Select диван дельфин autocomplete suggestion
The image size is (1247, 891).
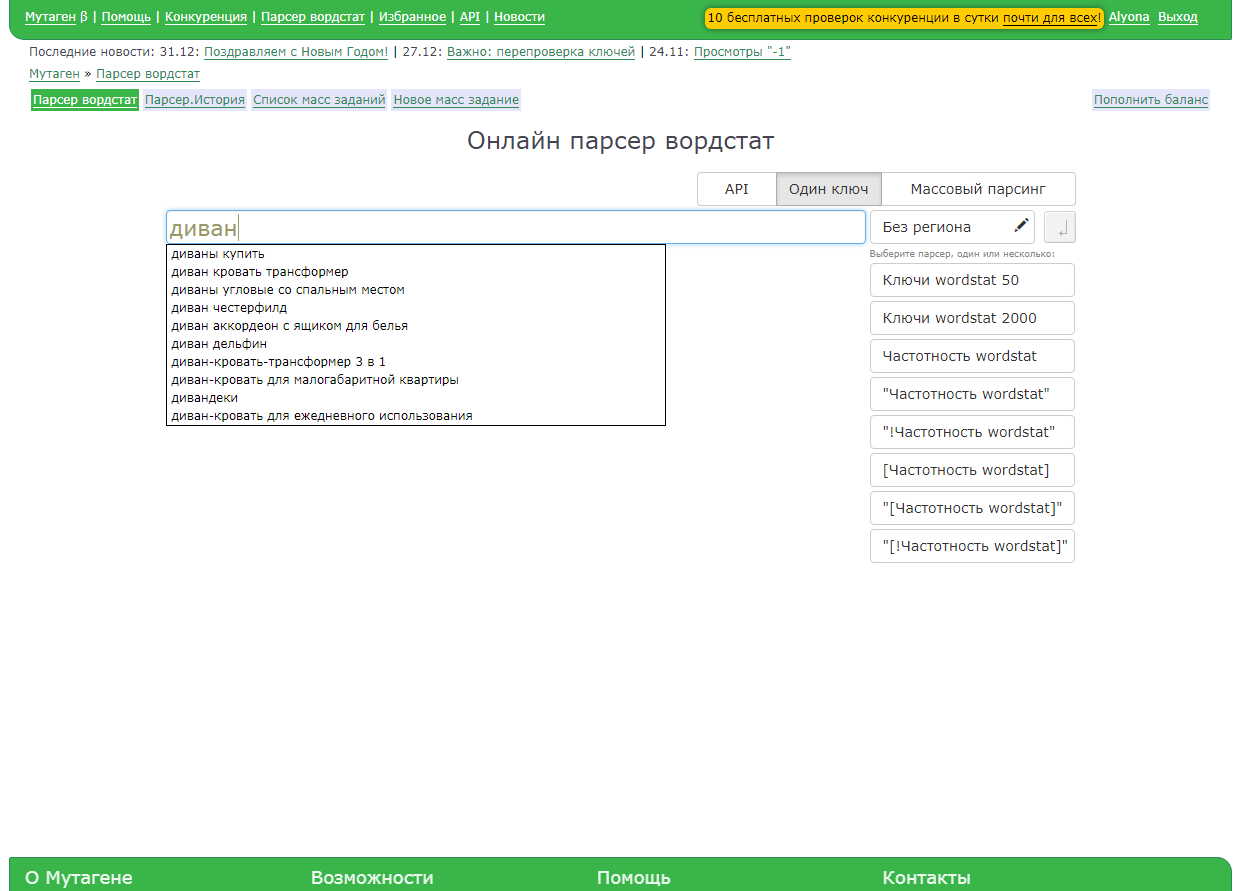[x=219, y=344]
